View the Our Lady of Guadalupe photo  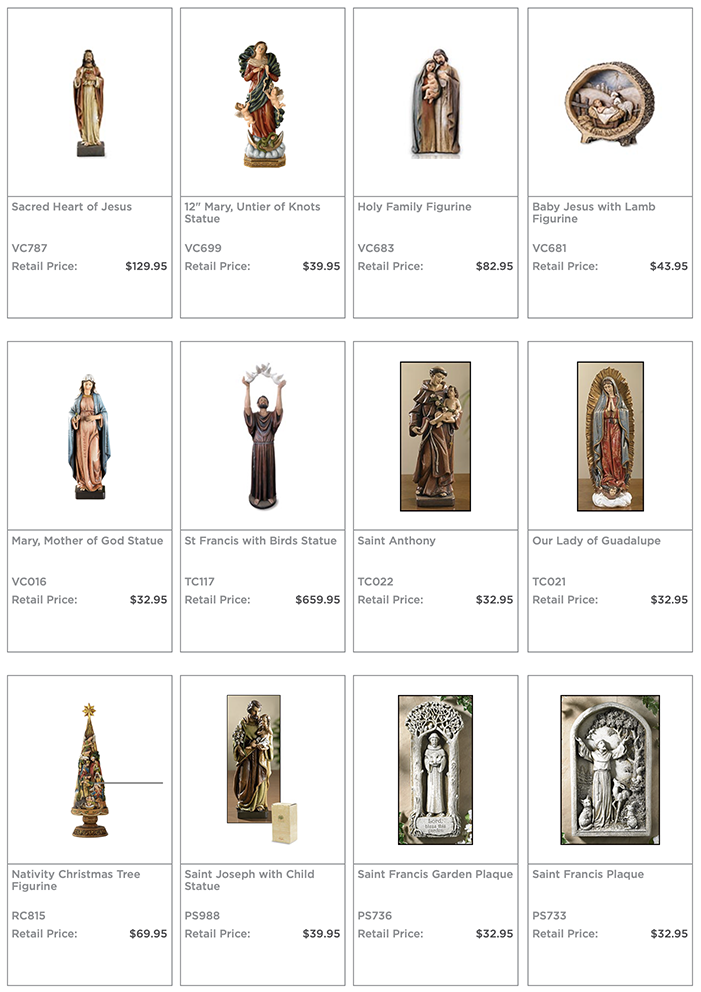point(610,436)
